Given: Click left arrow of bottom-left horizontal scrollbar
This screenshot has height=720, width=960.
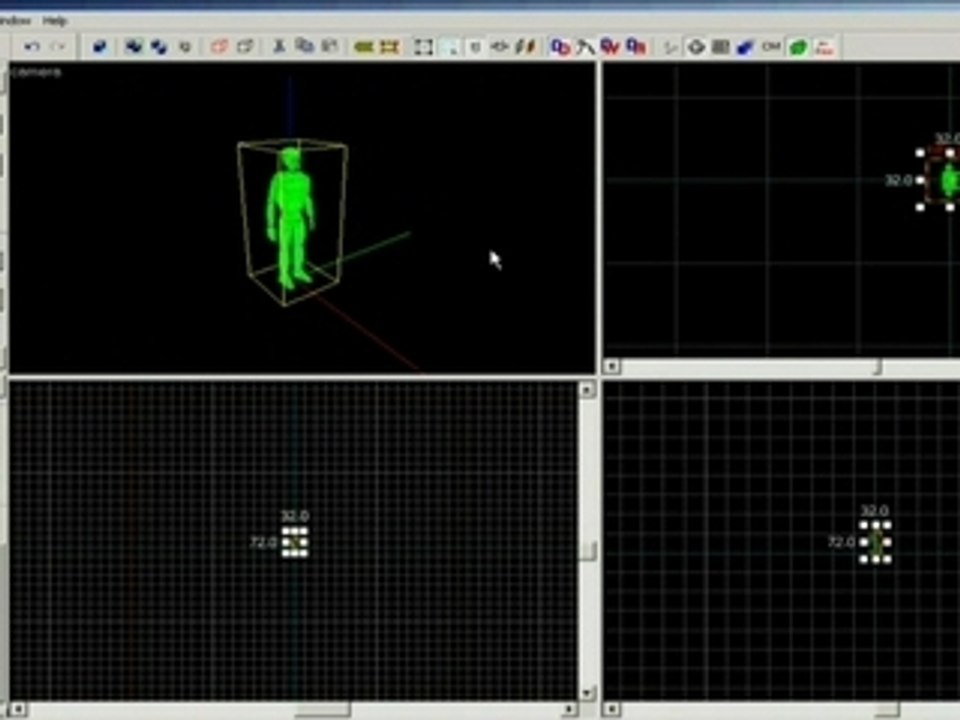Looking at the screenshot, I should tap(18, 709).
